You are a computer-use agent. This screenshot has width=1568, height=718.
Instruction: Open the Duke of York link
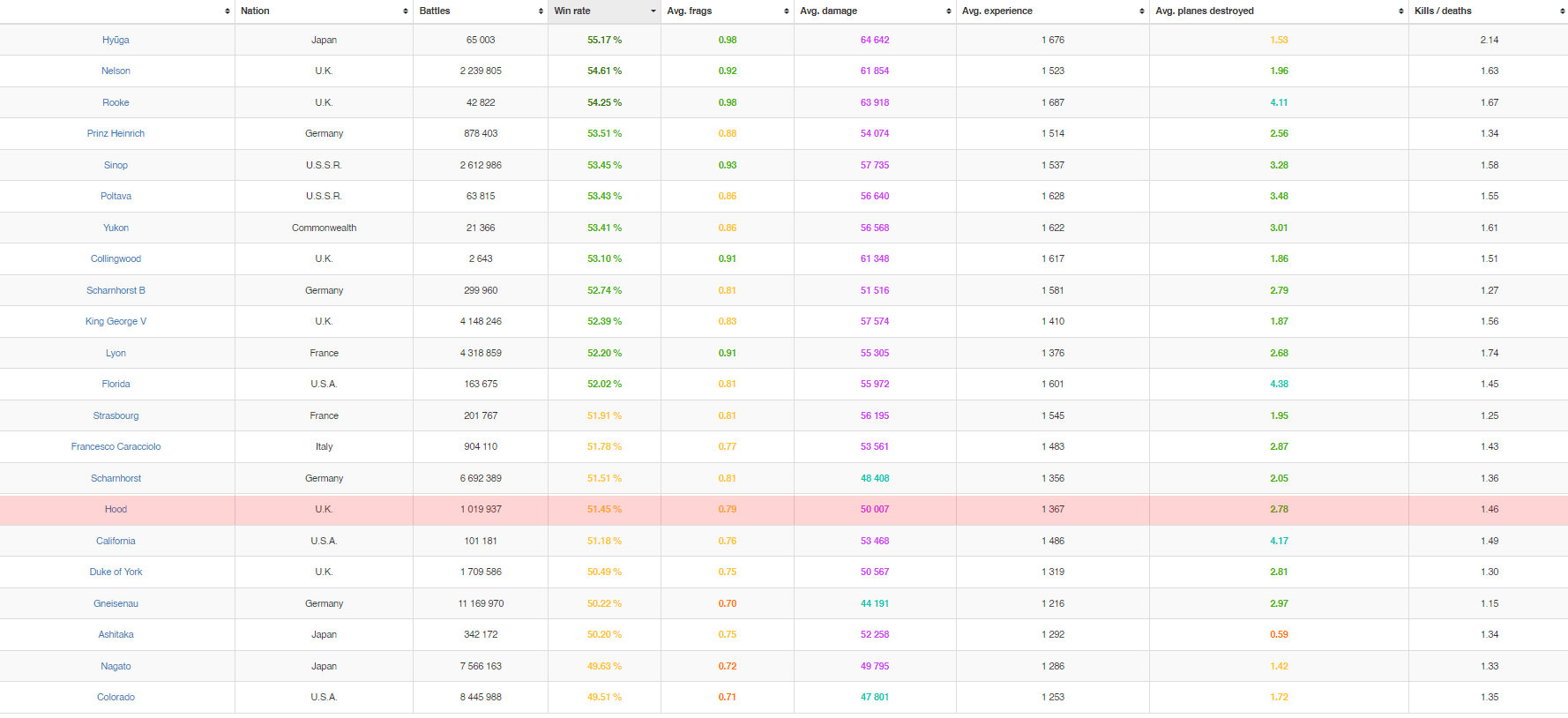(116, 572)
